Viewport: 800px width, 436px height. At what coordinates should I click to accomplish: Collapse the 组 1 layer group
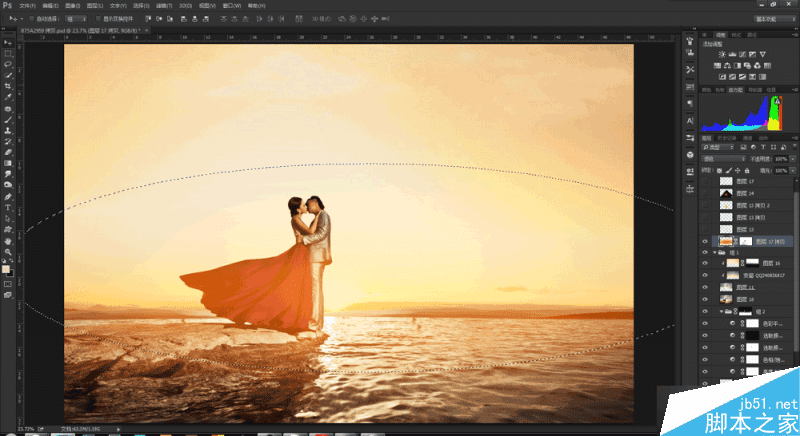(713, 253)
